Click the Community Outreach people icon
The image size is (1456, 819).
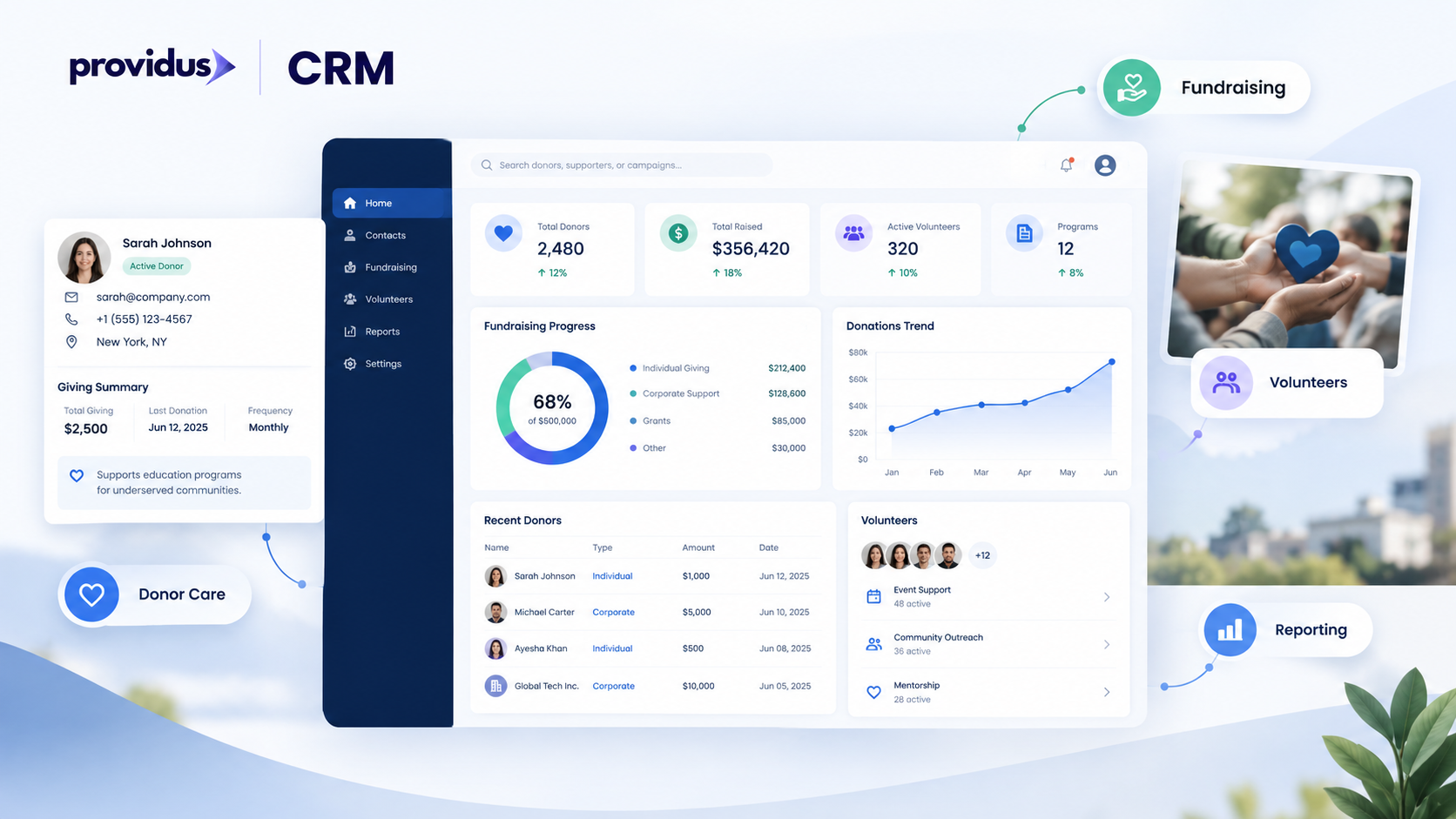click(x=873, y=644)
